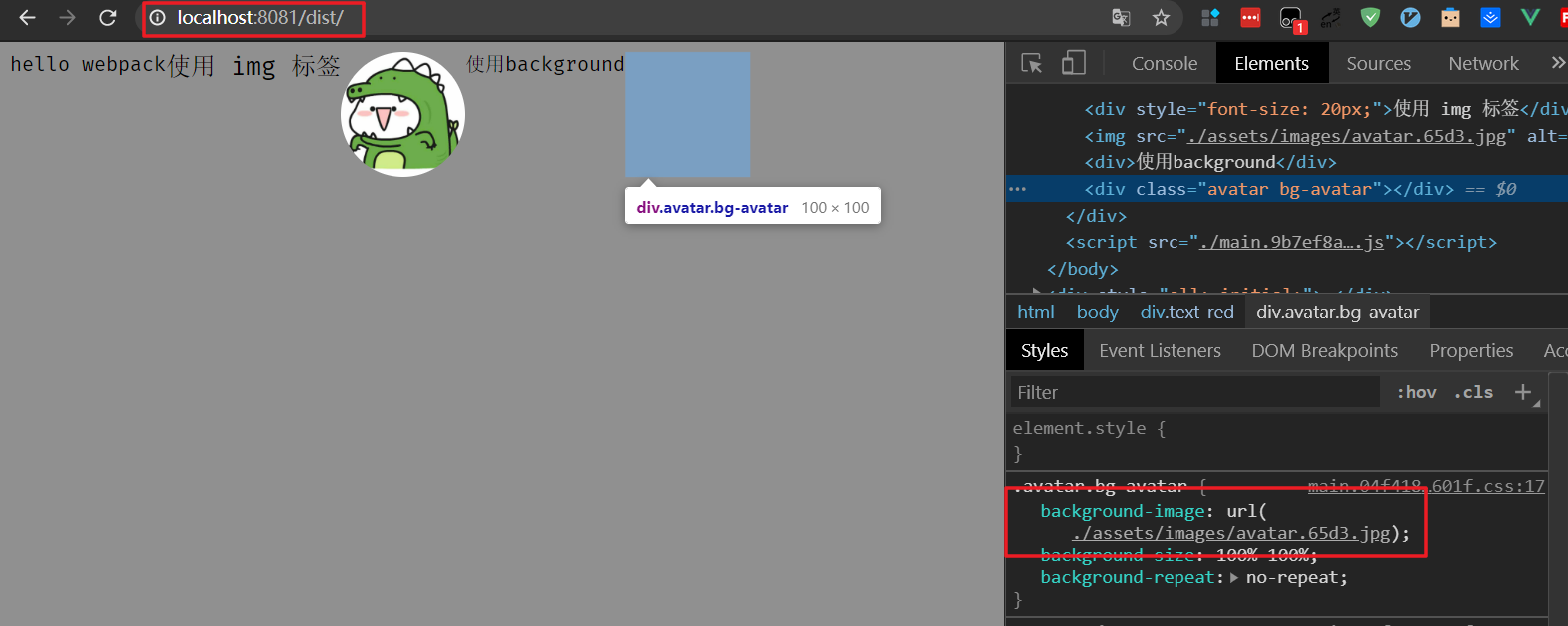Open the blue circular V extension icon

[1410, 18]
